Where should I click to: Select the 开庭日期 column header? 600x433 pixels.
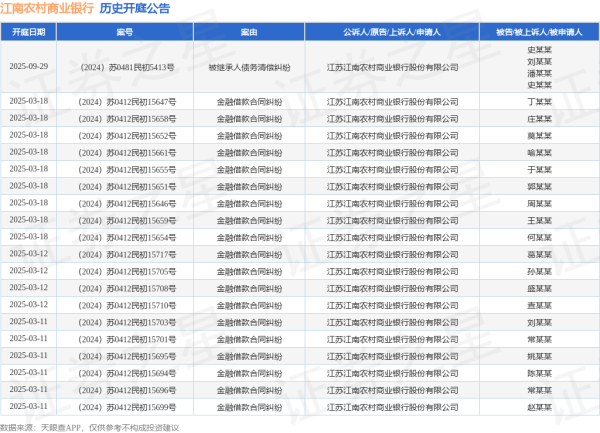[x=29, y=32]
